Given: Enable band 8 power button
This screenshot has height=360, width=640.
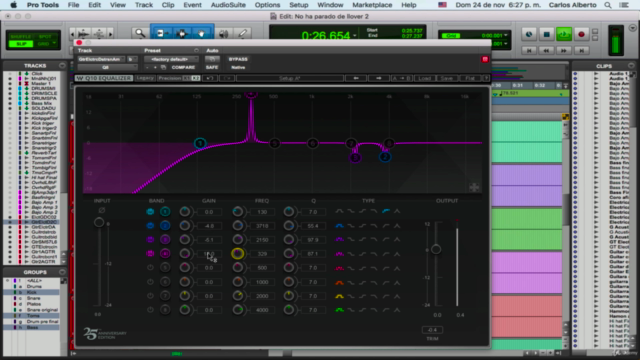Looking at the screenshot, I should [x=150, y=310].
